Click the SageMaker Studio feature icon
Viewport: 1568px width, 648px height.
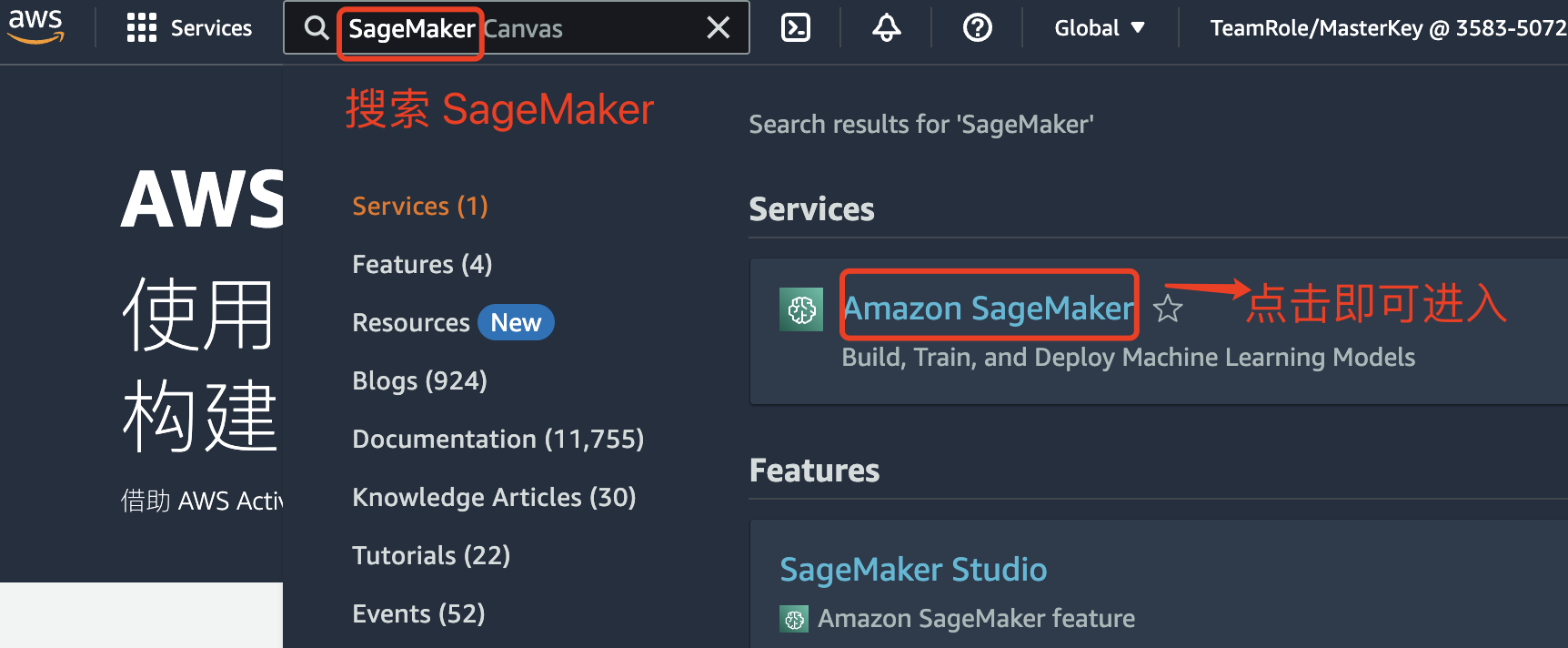tap(794, 620)
